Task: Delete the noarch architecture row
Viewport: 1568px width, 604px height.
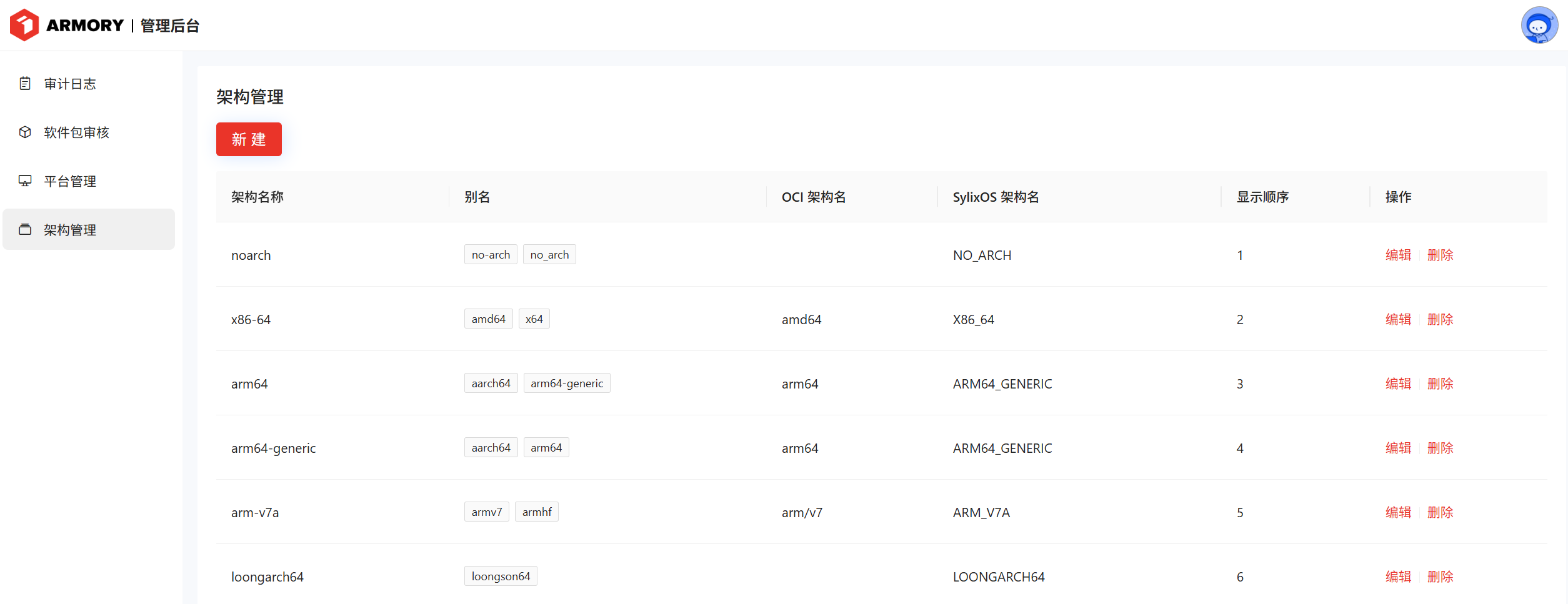Action: tap(1440, 255)
